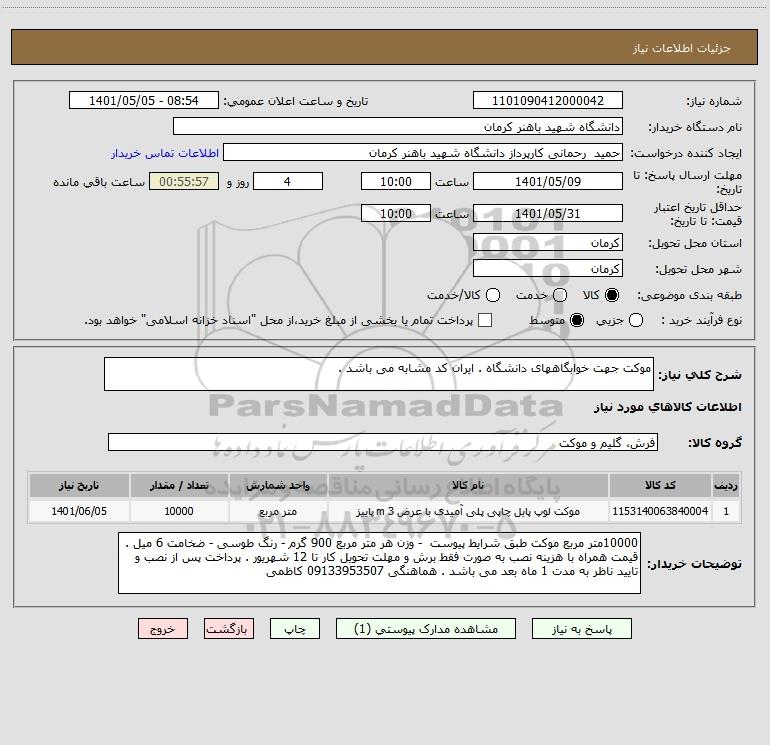Click the واحد شمارش column header
The height and width of the screenshot is (745, 770).
pos(278,485)
